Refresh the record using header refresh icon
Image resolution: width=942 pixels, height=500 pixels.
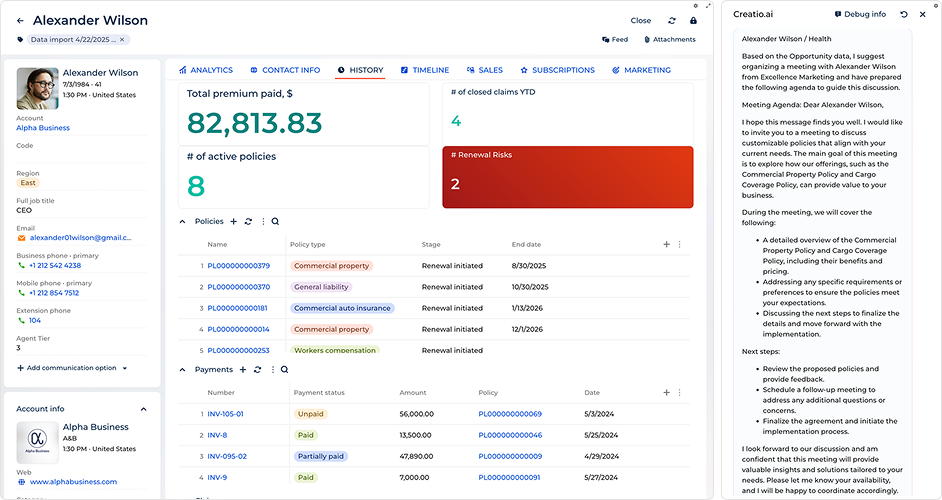pyautogui.click(x=672, y=20)
